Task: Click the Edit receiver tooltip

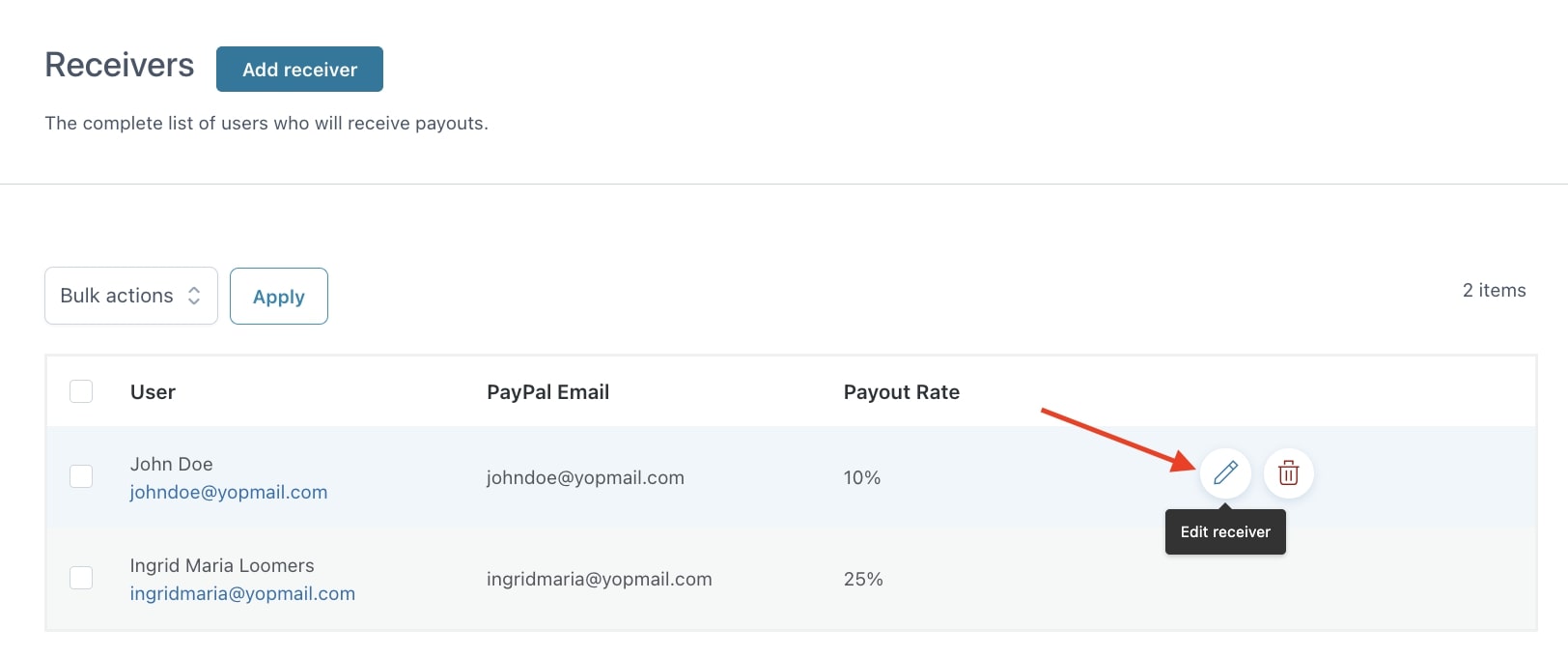Action: point(1225,531)
